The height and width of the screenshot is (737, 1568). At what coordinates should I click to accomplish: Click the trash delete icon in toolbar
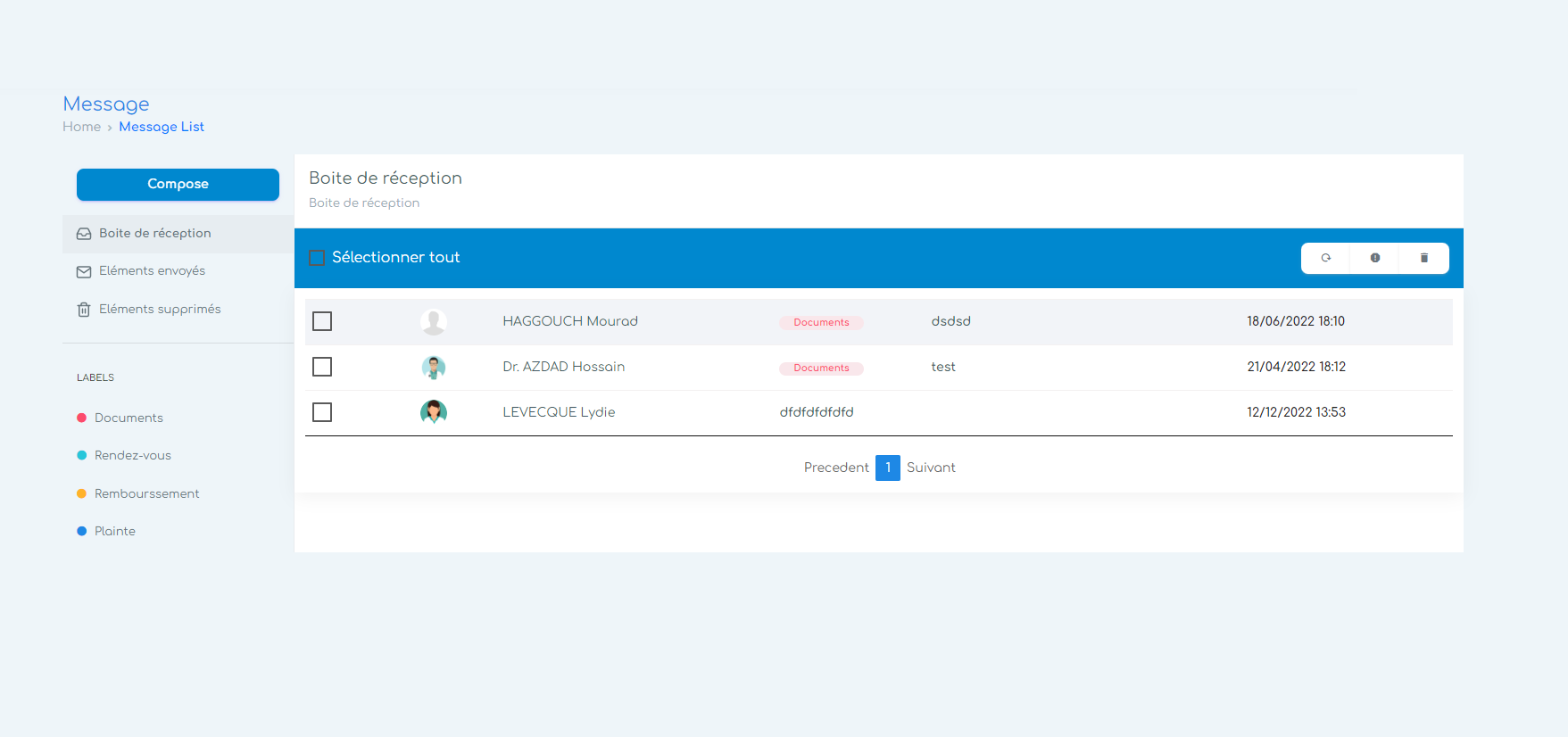[1424, 258]
